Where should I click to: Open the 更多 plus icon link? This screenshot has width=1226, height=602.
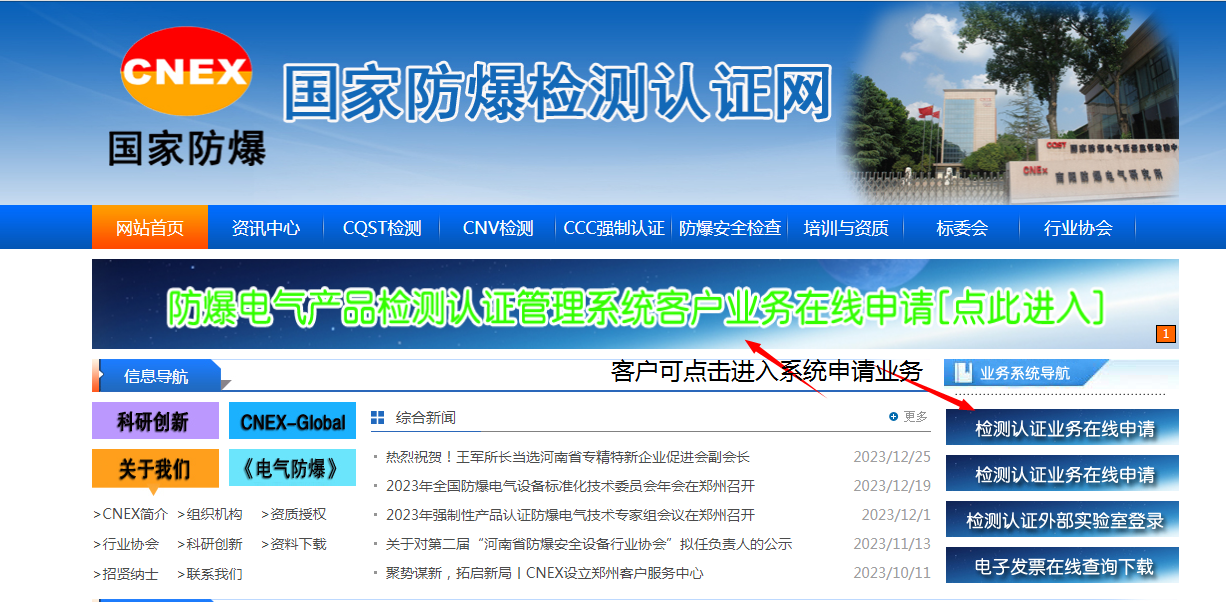[x=908, y=417]
